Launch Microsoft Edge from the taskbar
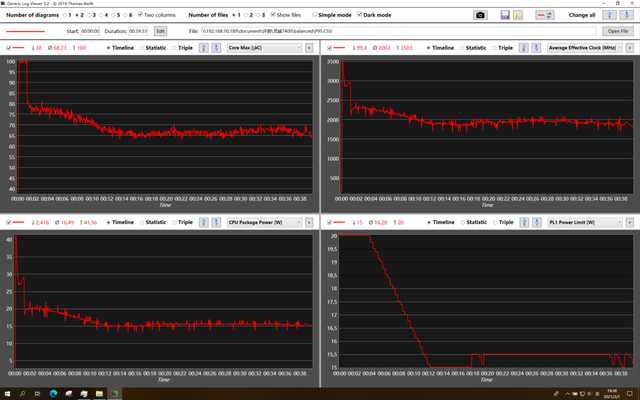The width and height of the screenshot is (640, 400). click(53, 393)
